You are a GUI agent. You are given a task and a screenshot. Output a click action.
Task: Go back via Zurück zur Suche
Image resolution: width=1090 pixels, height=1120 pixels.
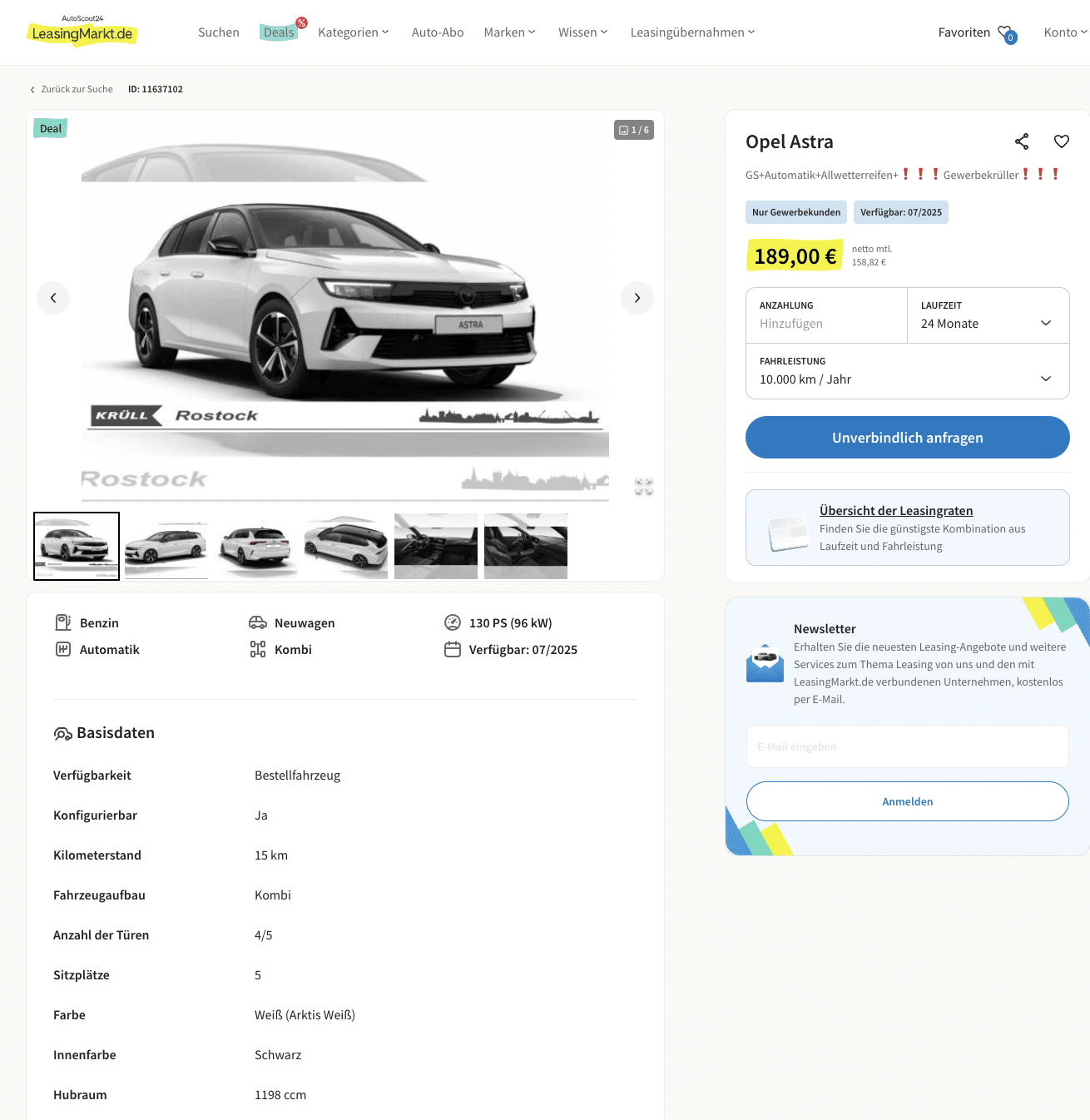72,89
